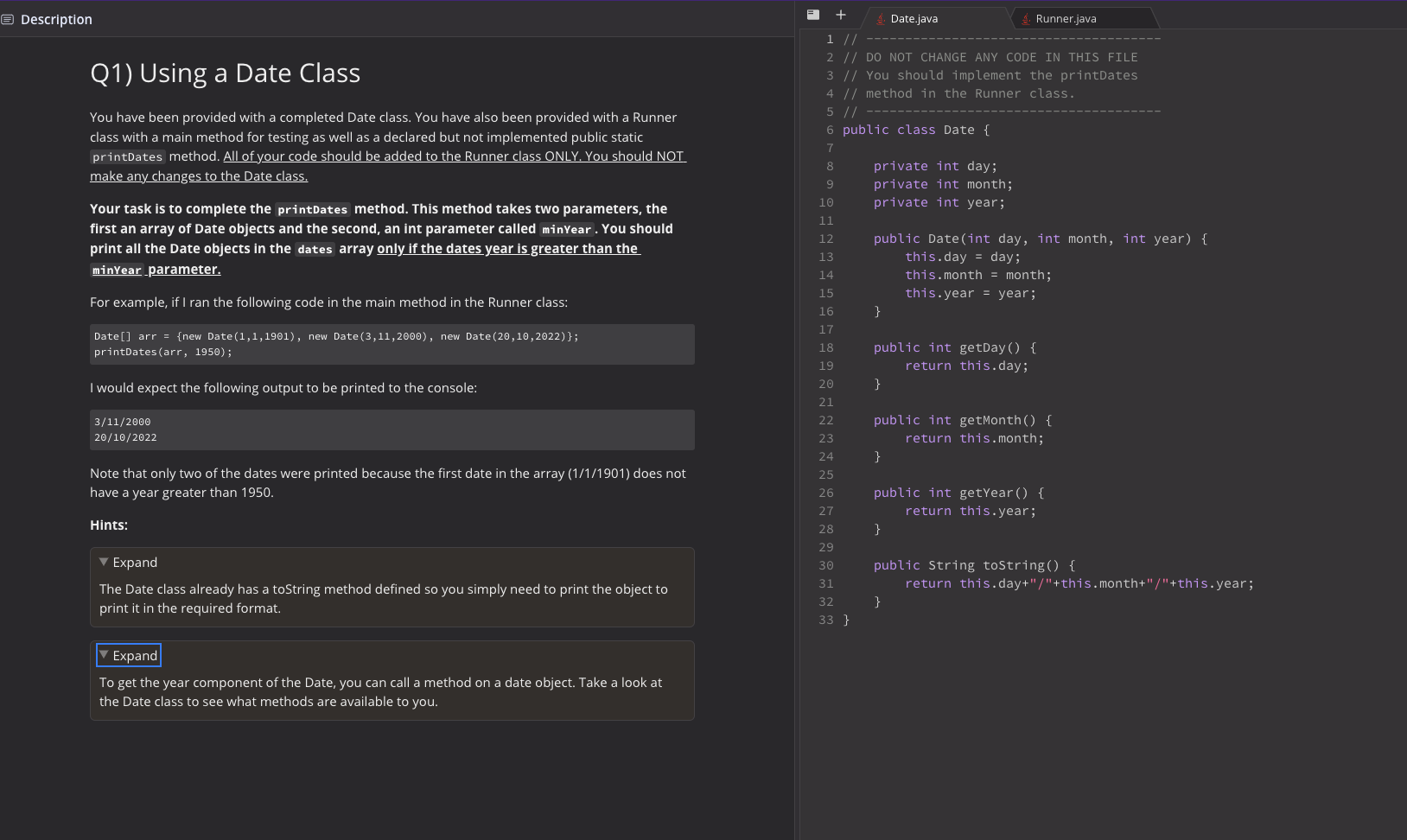1407x840 pixels.
Task: Click the plus icon to add a new file
Action: pyautogui.click(x=840, y=15)
